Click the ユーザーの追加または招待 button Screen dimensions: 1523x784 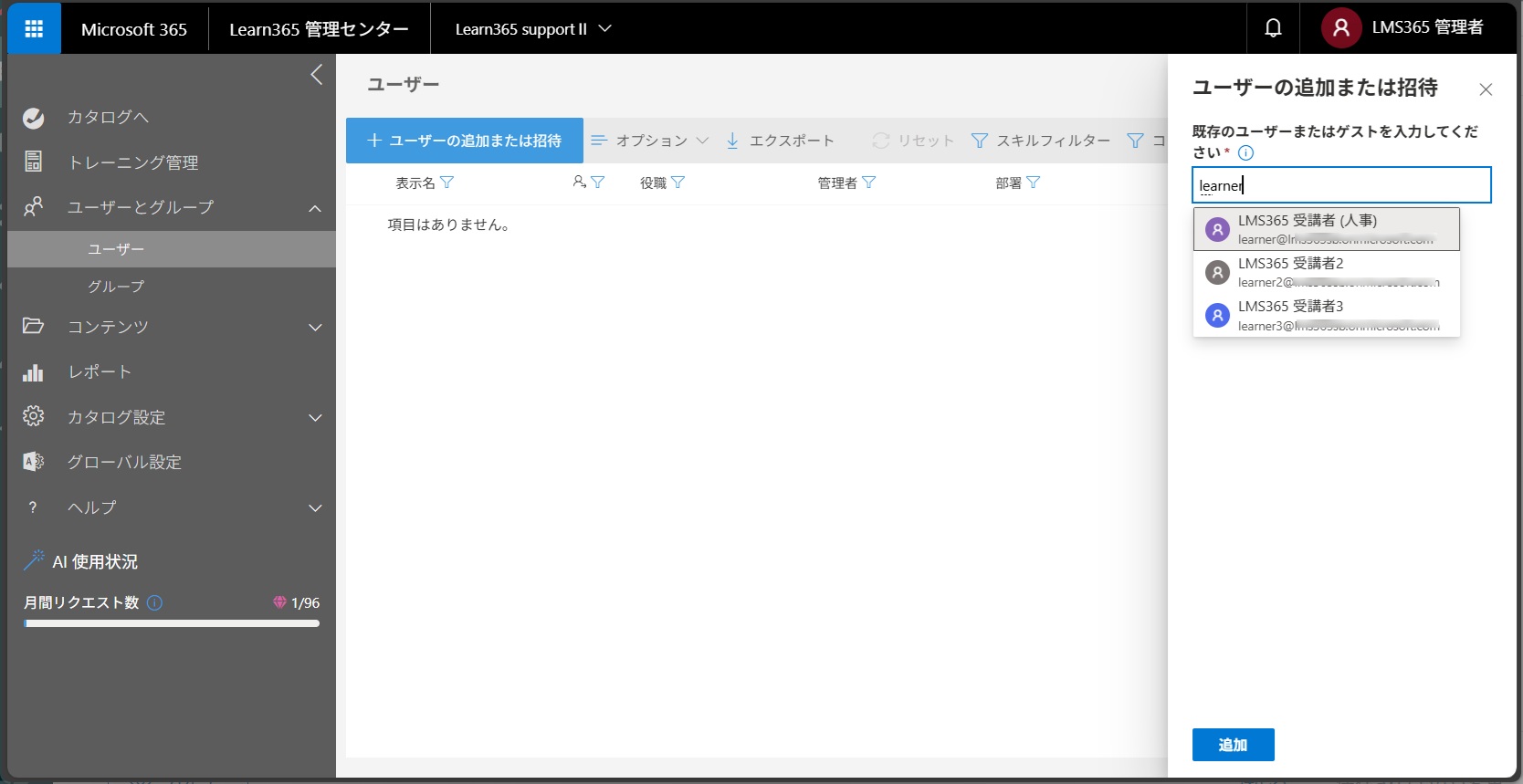(x=465, y=141)
